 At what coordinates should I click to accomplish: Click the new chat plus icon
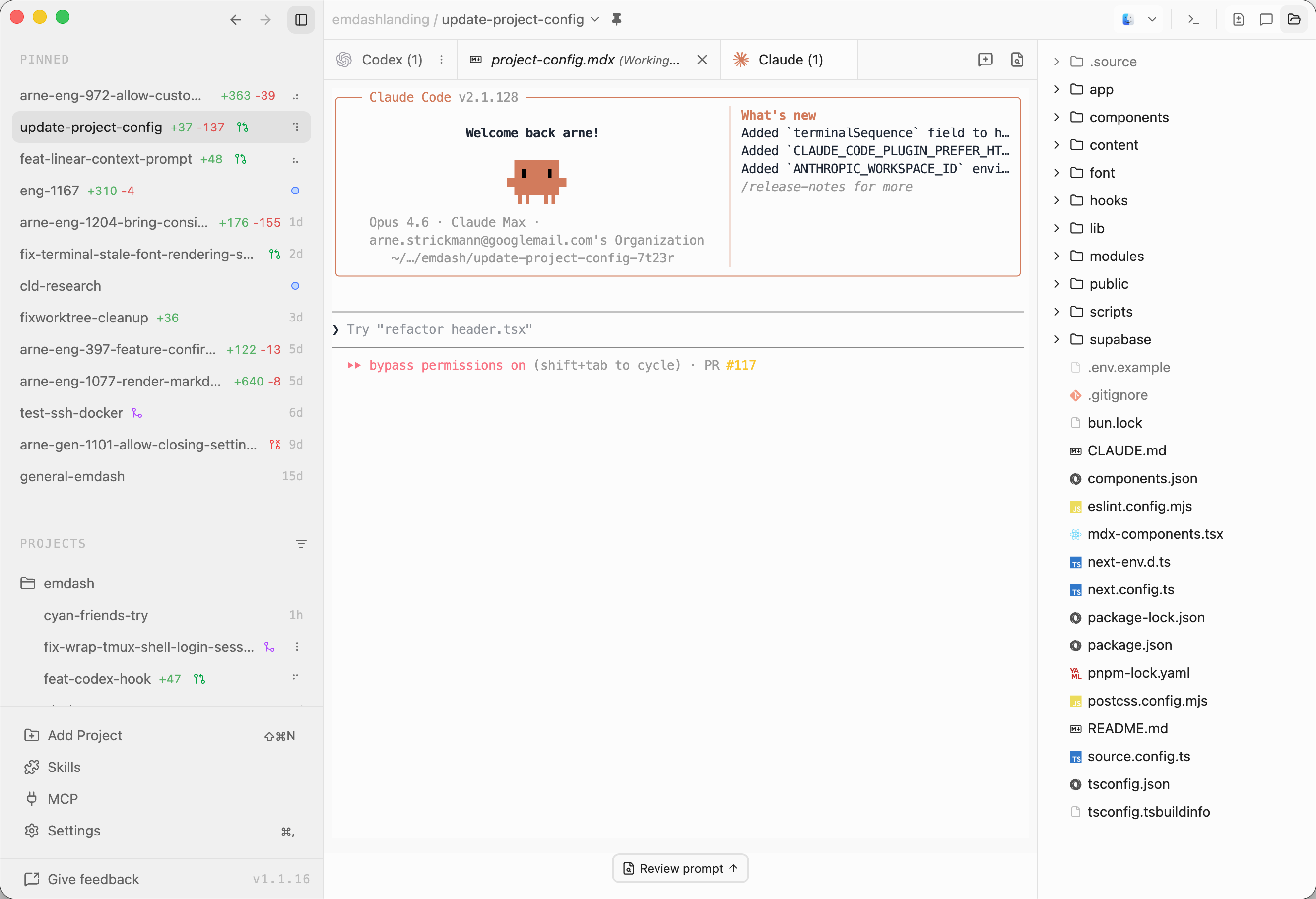coord(986,60)
